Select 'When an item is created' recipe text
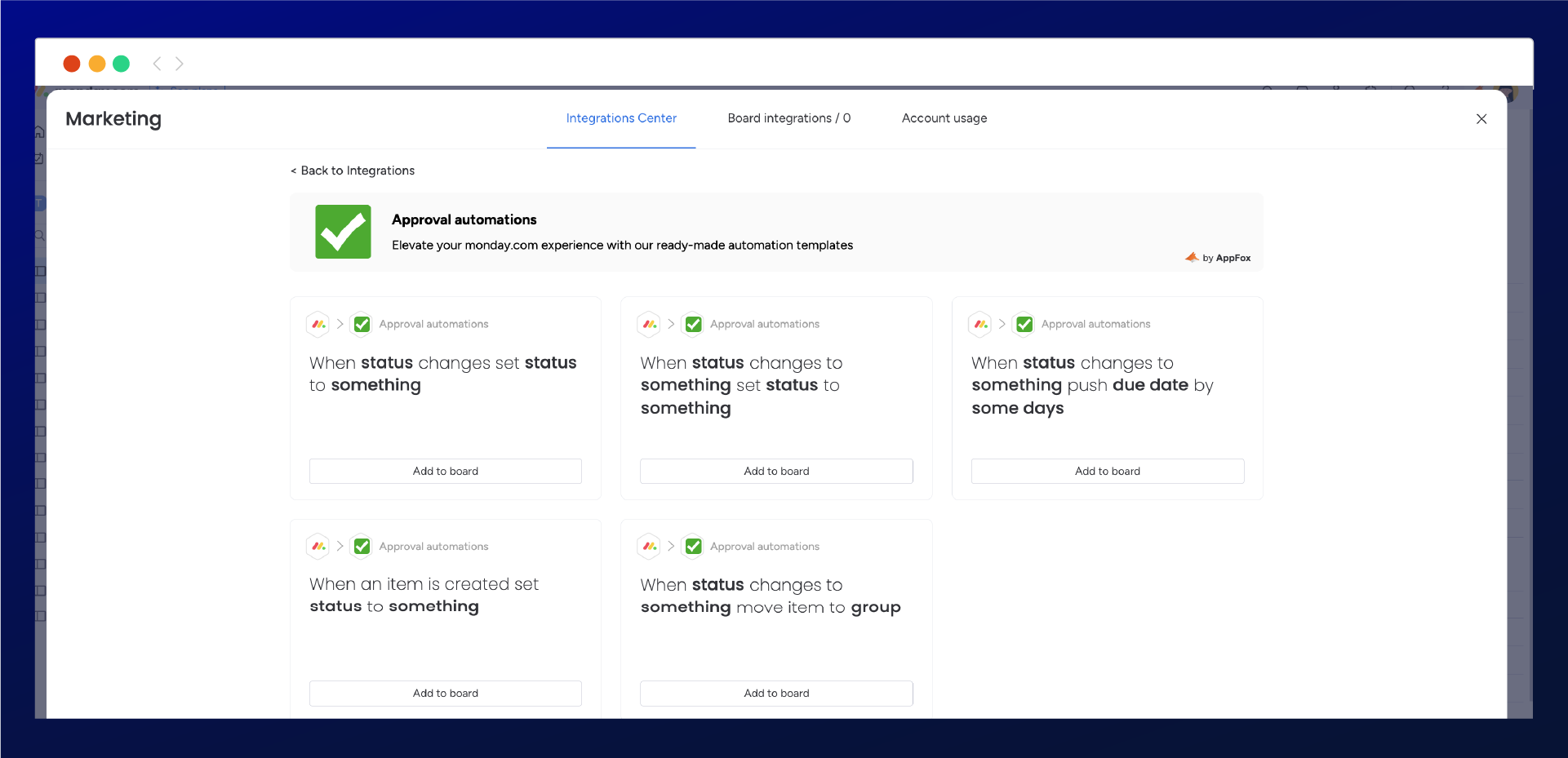The width and height of the screenshot is (1568, 758). pyautogui.click(x=424, y=596)
